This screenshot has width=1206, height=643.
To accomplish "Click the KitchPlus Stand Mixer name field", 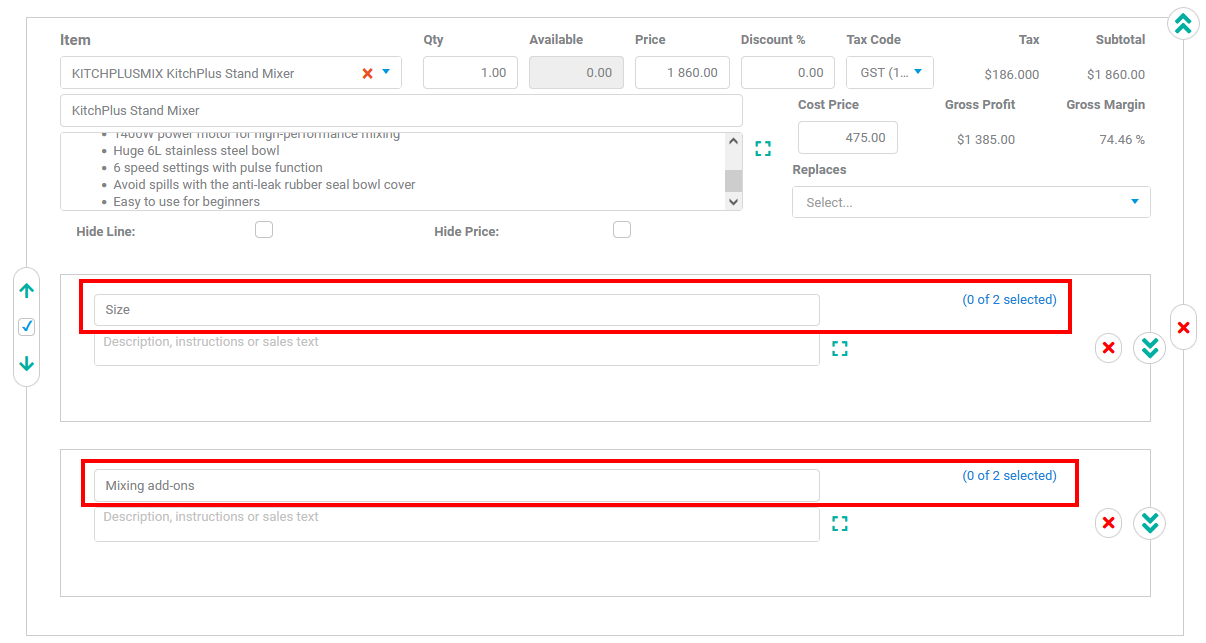I will [x=401, y=111].
